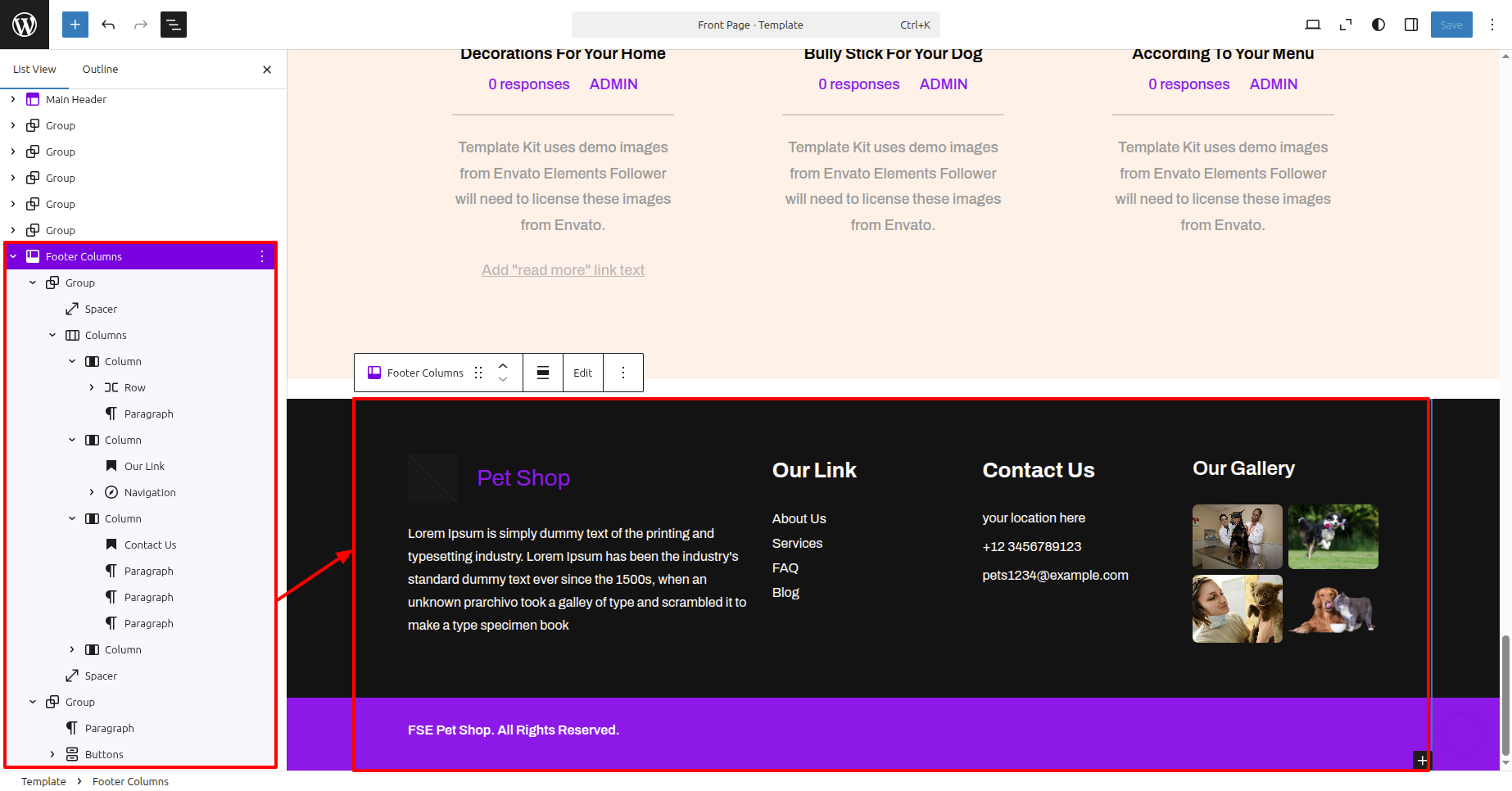Click Edit in the block toolbar
Image resolution: width=1512 pixels, height=791 pixels.
click(582, 373)
